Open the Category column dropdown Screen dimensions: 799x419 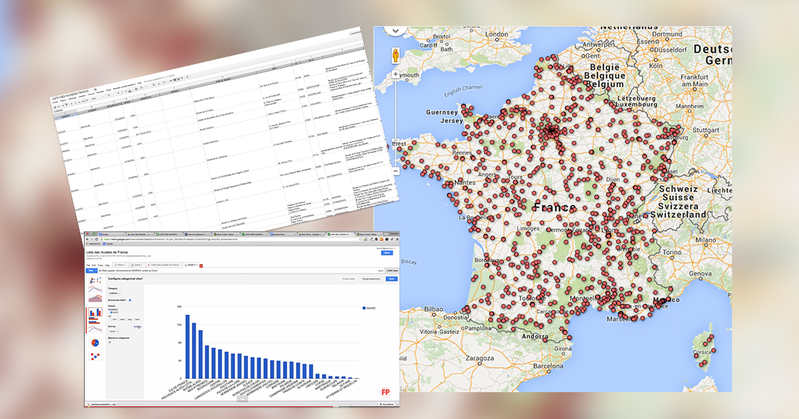(115, 293)
